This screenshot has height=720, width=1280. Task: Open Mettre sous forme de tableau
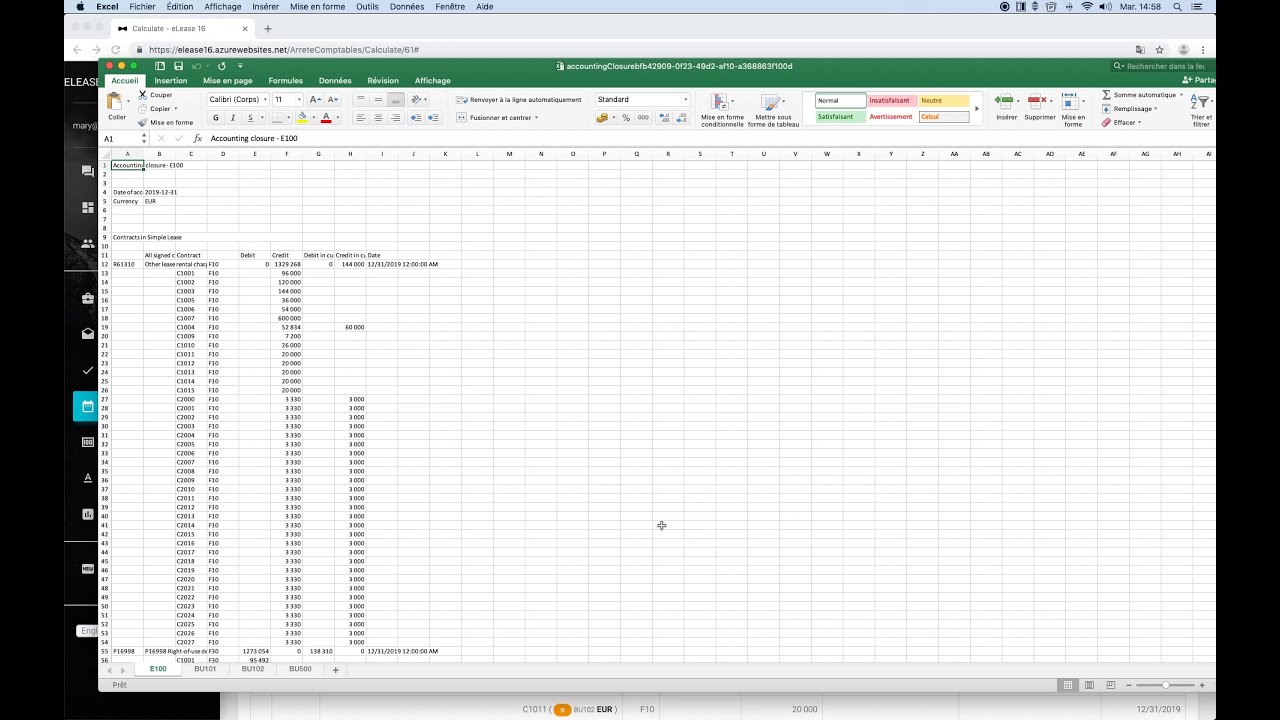(773, 110)
